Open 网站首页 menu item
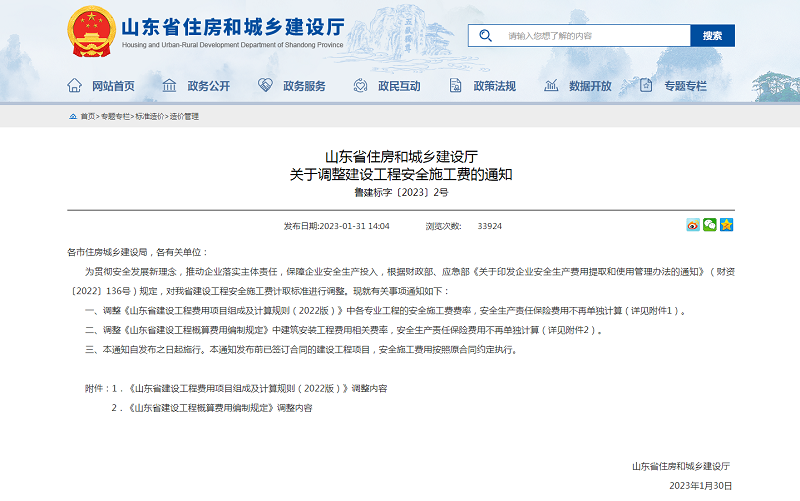 click(113, 86)
